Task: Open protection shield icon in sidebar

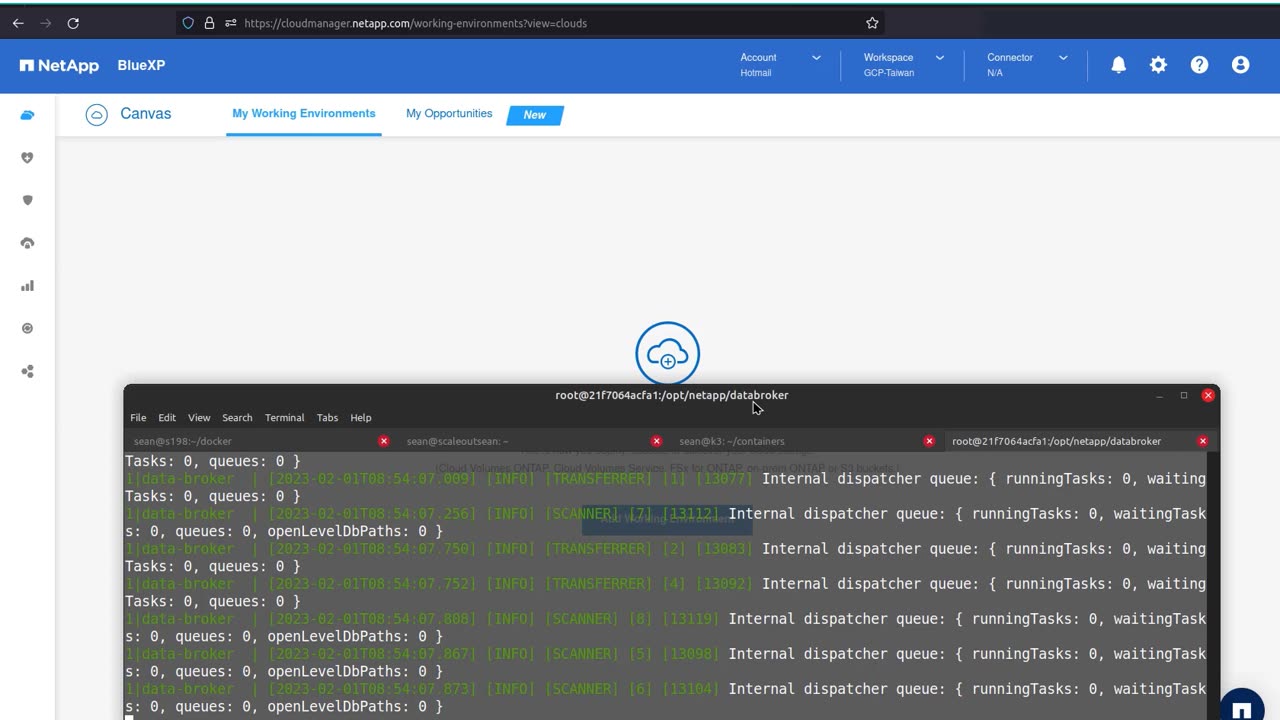Action: tap(27, 200)
